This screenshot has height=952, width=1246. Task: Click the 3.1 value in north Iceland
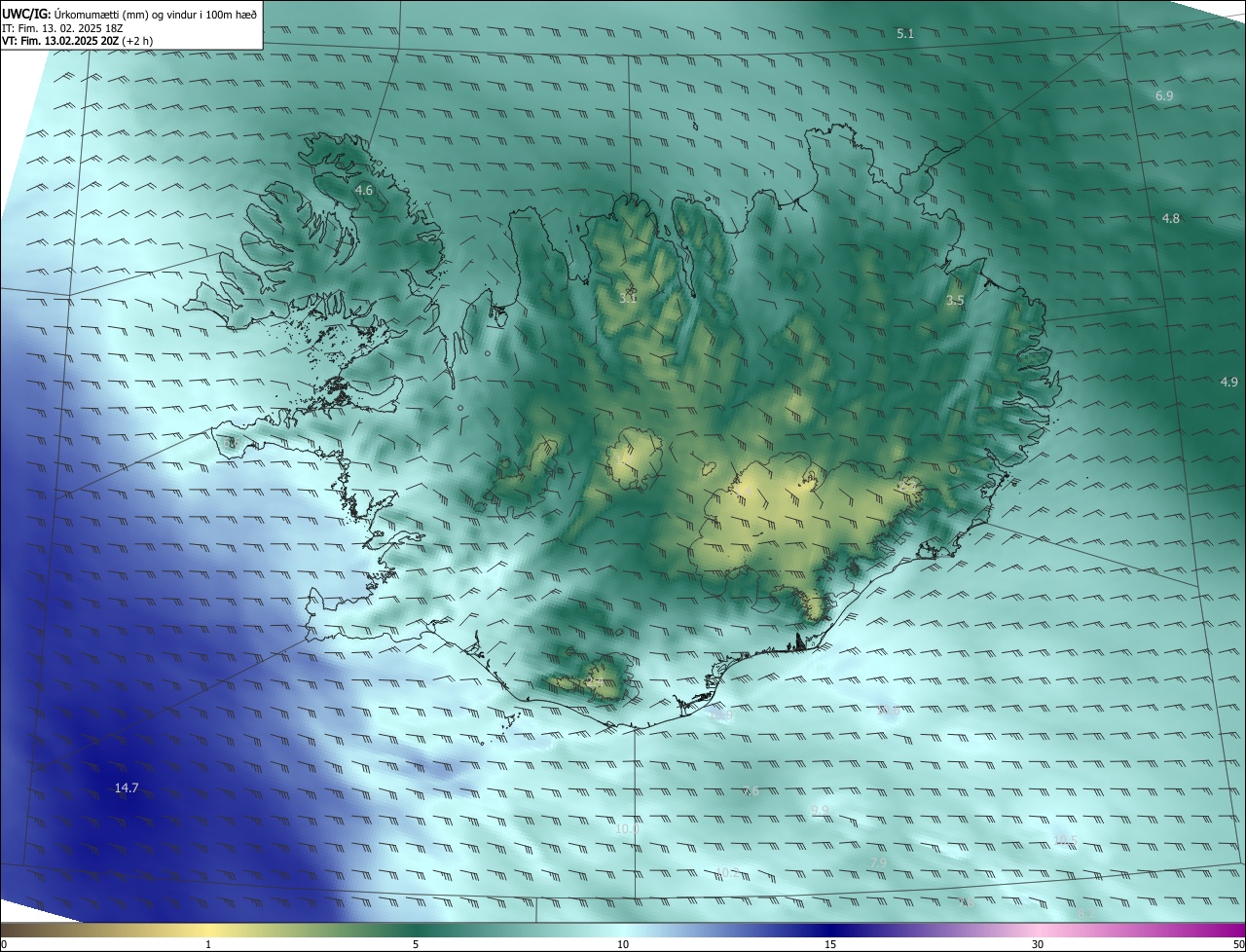[628, 298]
